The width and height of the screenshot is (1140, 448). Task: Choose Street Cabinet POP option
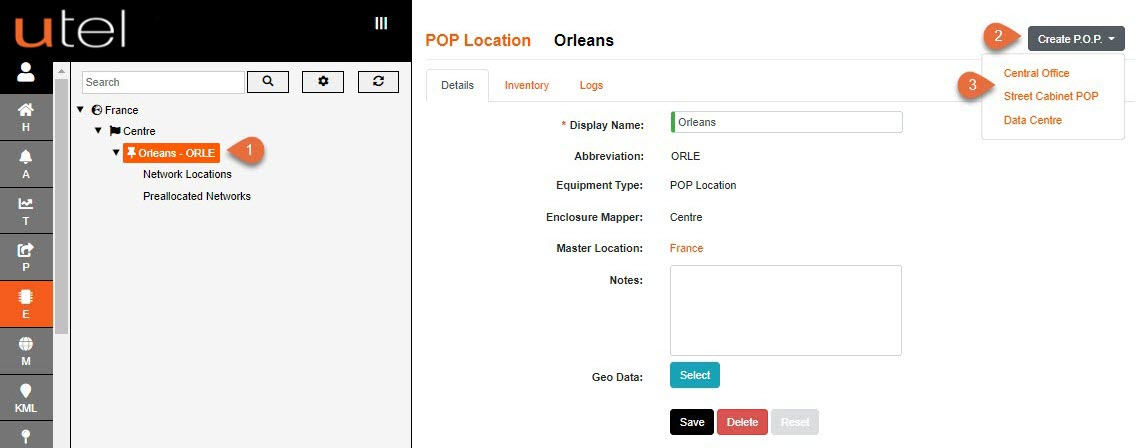click(x=1051, y=96)
